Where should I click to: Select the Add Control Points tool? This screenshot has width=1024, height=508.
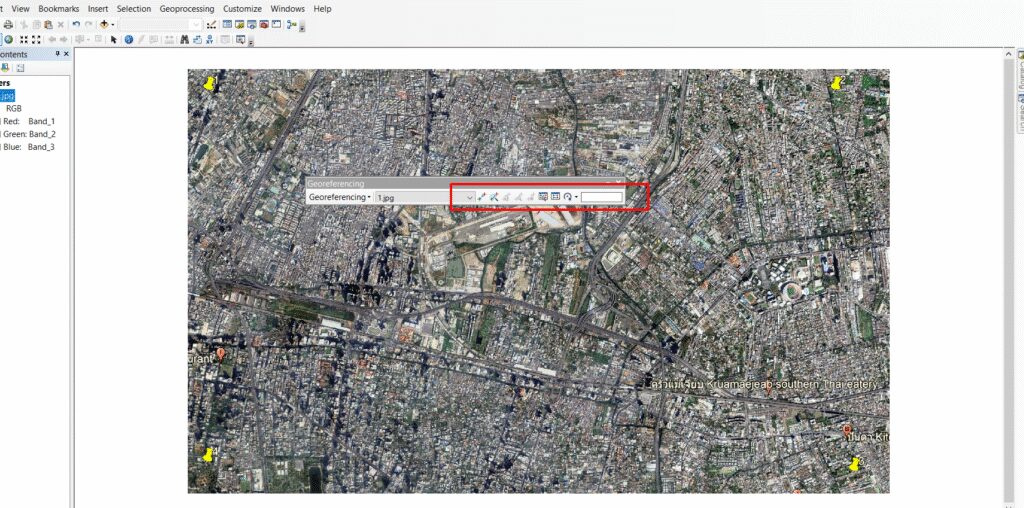pos(482,197)
